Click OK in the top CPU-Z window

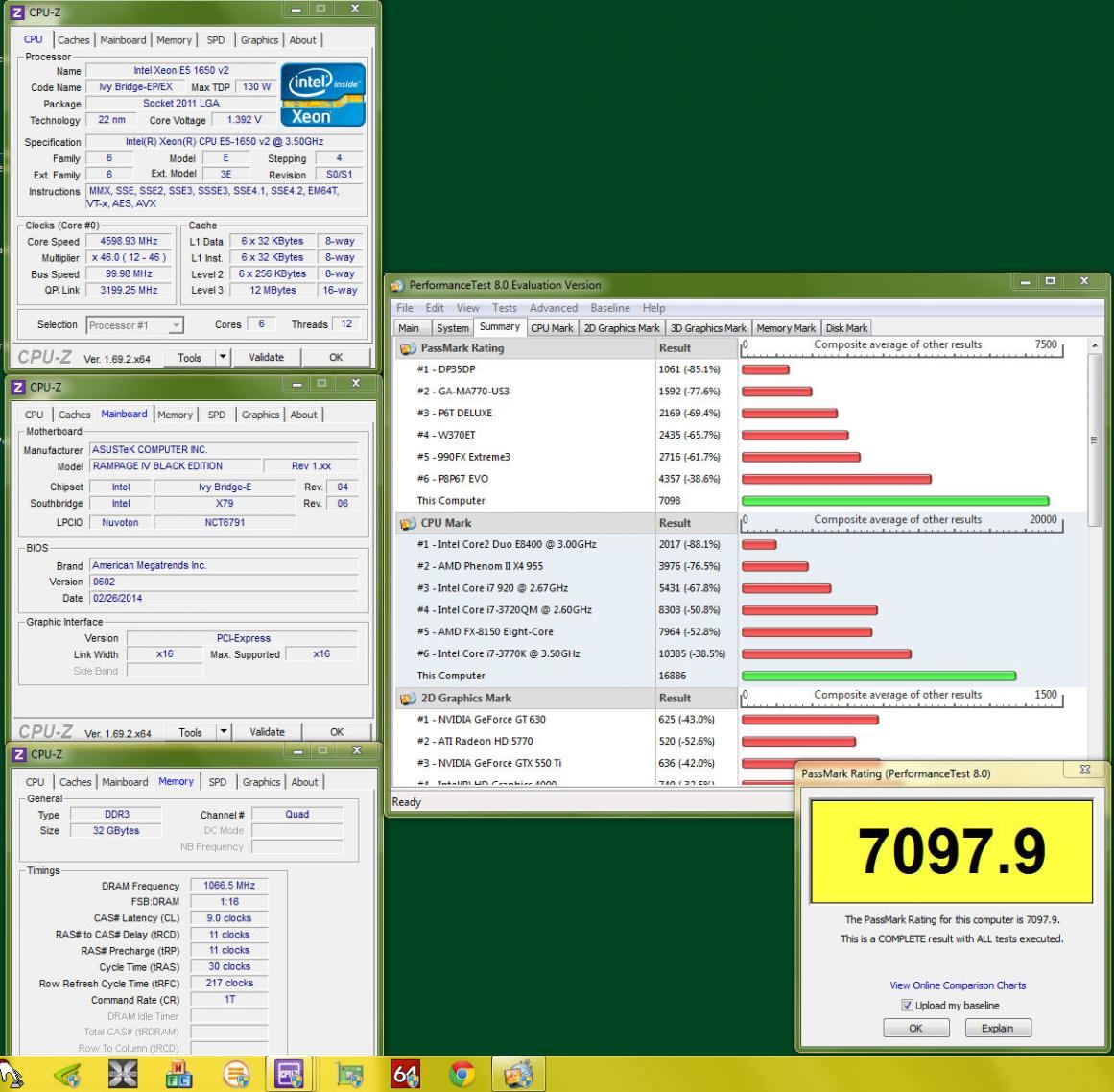[x=336, y=357]
